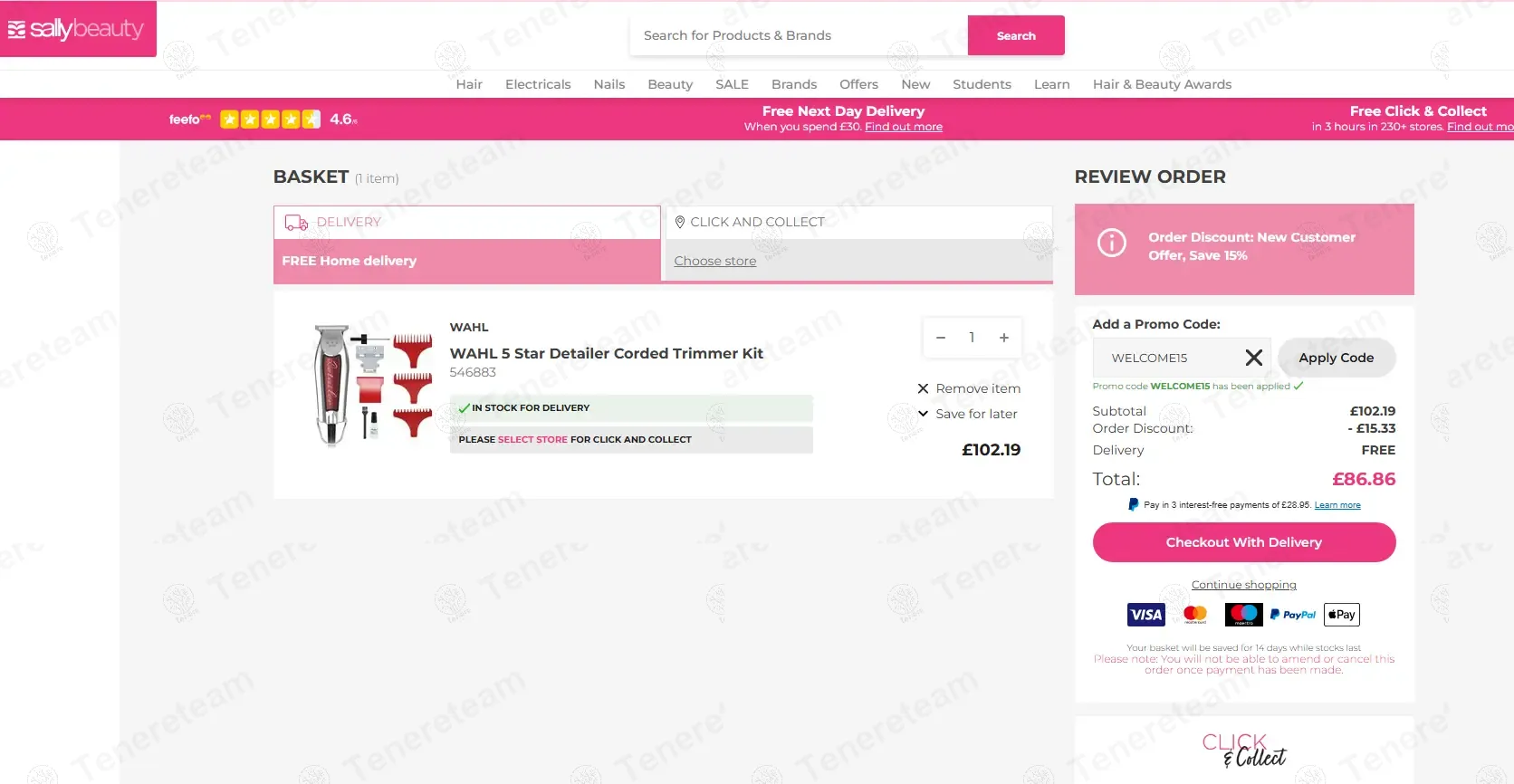
Task: Click the X icon beside Remove item
Action: (x=923, y=388)
